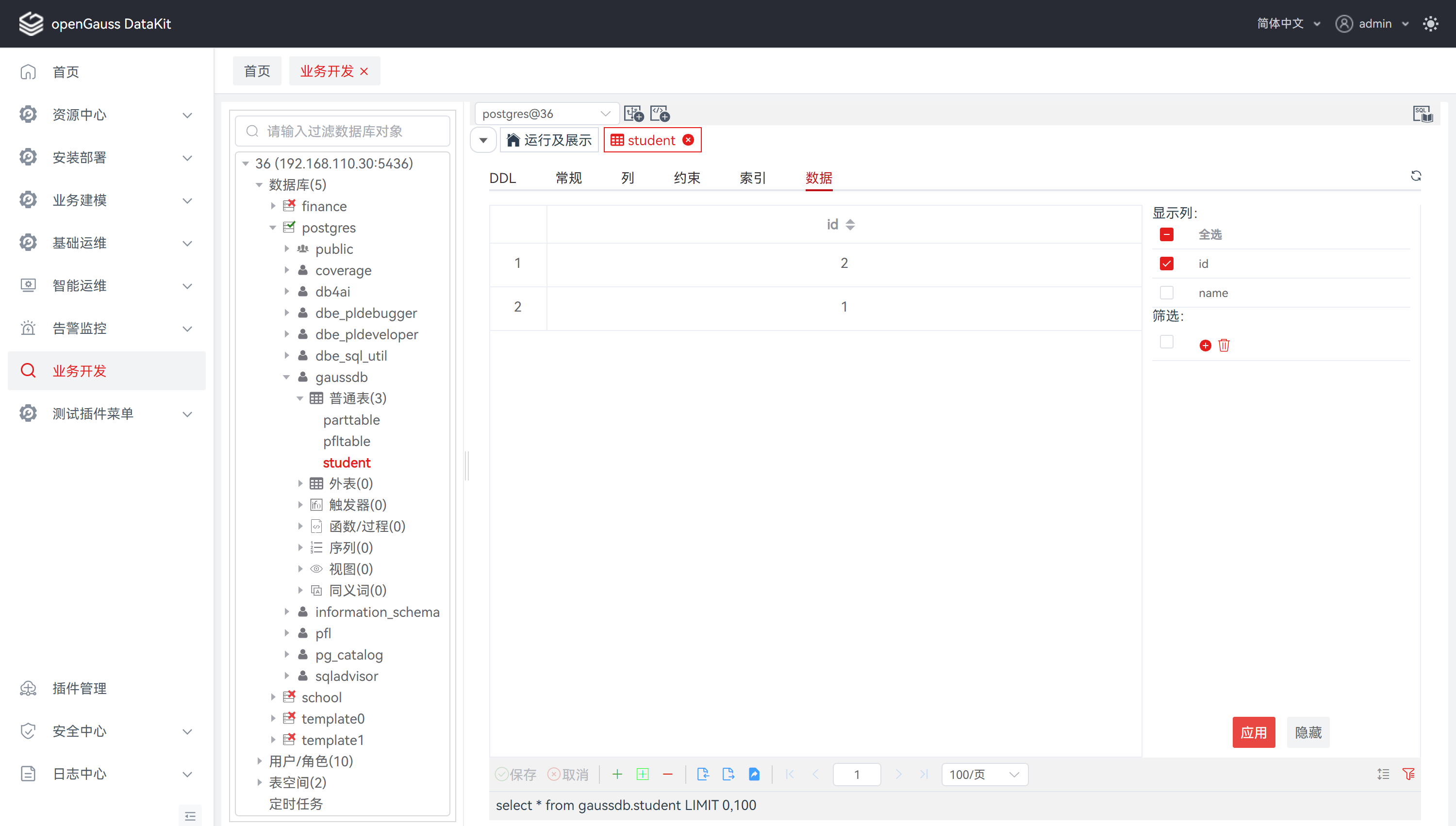Viewport: 1456px width, 826px height.
Task: Uncheck the id column checkbox
Action: [x=1166, y=264]
